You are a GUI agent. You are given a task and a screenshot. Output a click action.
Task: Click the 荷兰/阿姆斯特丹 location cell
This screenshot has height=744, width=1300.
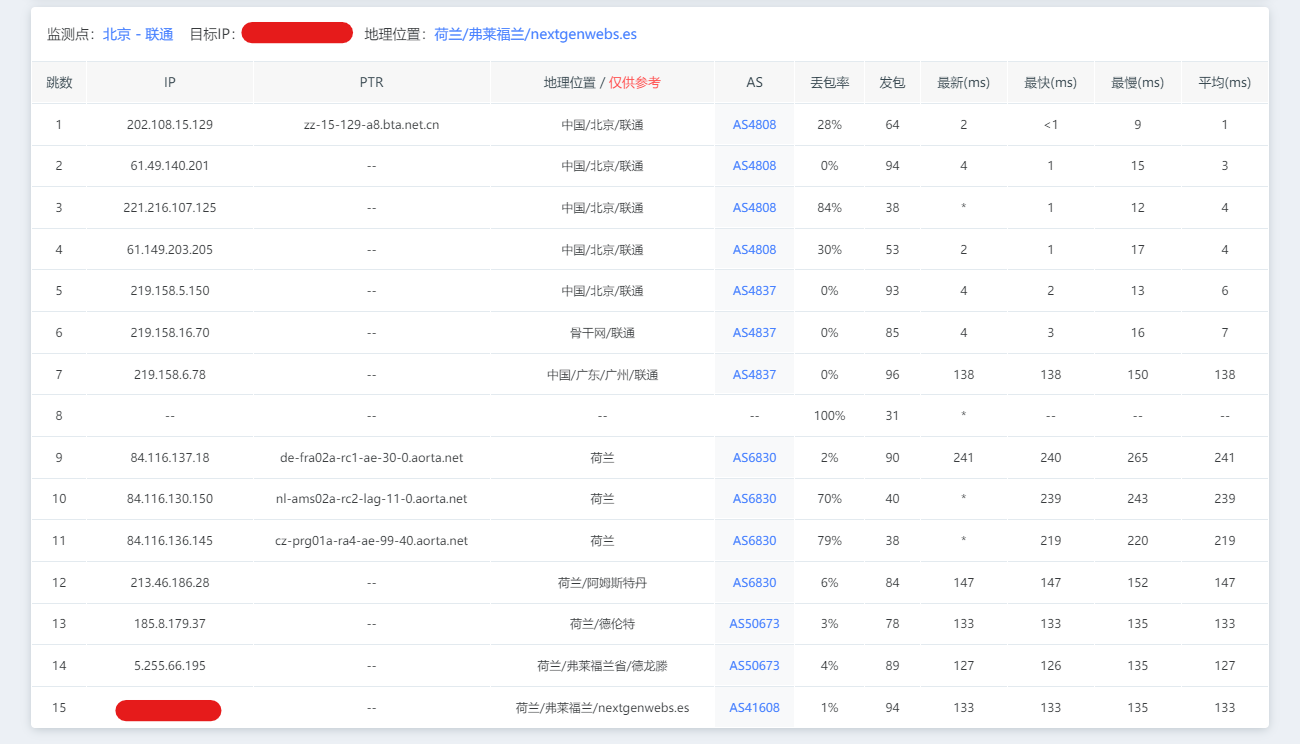coord(602,583)
